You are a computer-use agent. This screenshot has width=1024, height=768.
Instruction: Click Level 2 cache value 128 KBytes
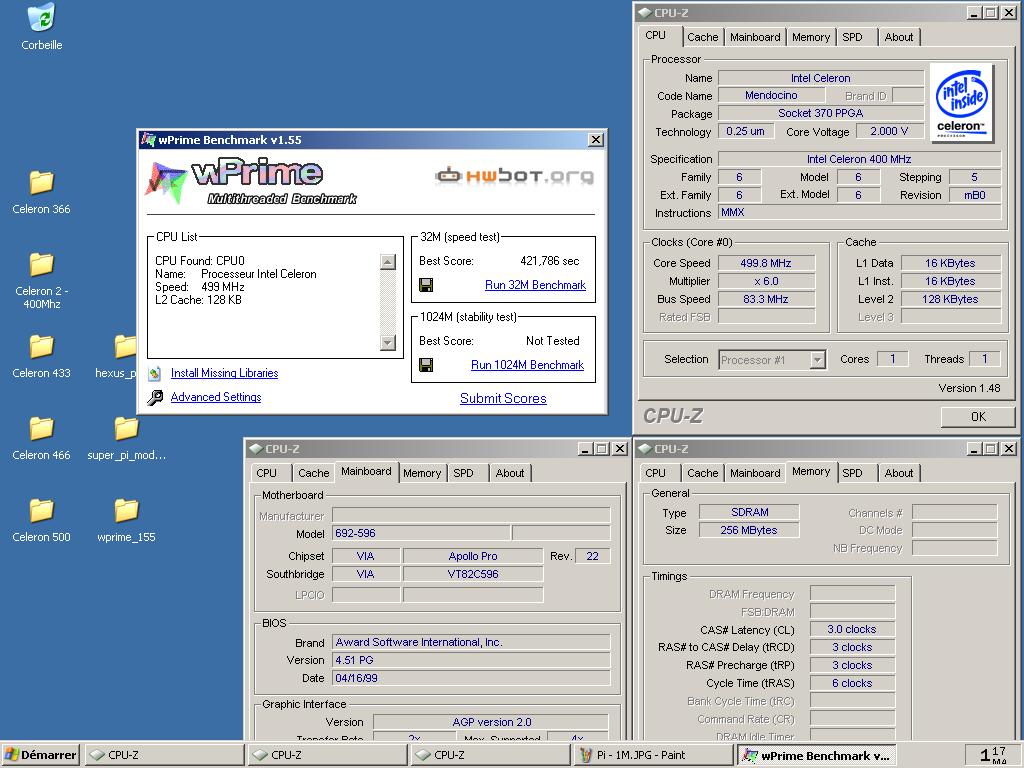(x=950, y=299)
